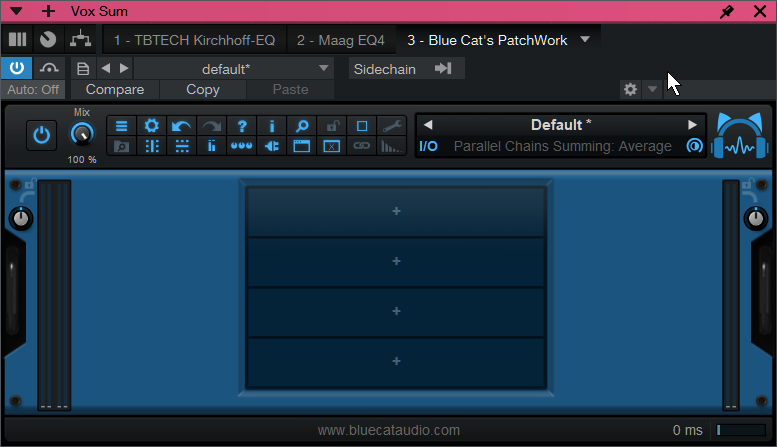Click the descending bars latency icon
Viewport: 777px width, 447px height.
392,146
